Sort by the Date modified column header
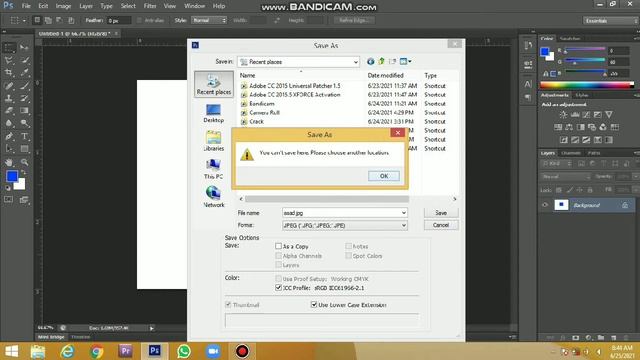Screen dimensions: 640x360 tap(385, 76)
